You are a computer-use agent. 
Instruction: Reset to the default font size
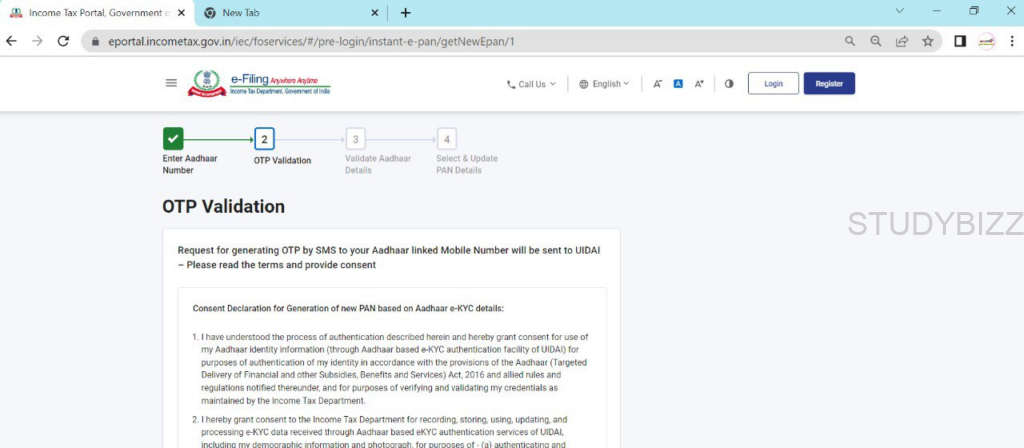678,84
